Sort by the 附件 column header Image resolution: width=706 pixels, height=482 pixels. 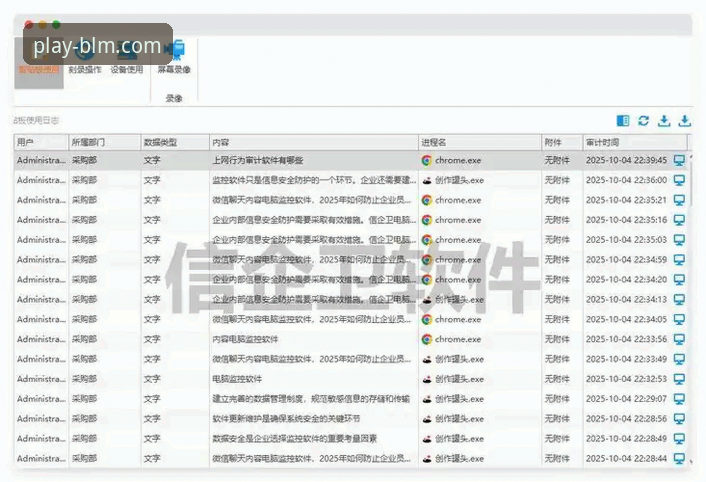[562, 143]
